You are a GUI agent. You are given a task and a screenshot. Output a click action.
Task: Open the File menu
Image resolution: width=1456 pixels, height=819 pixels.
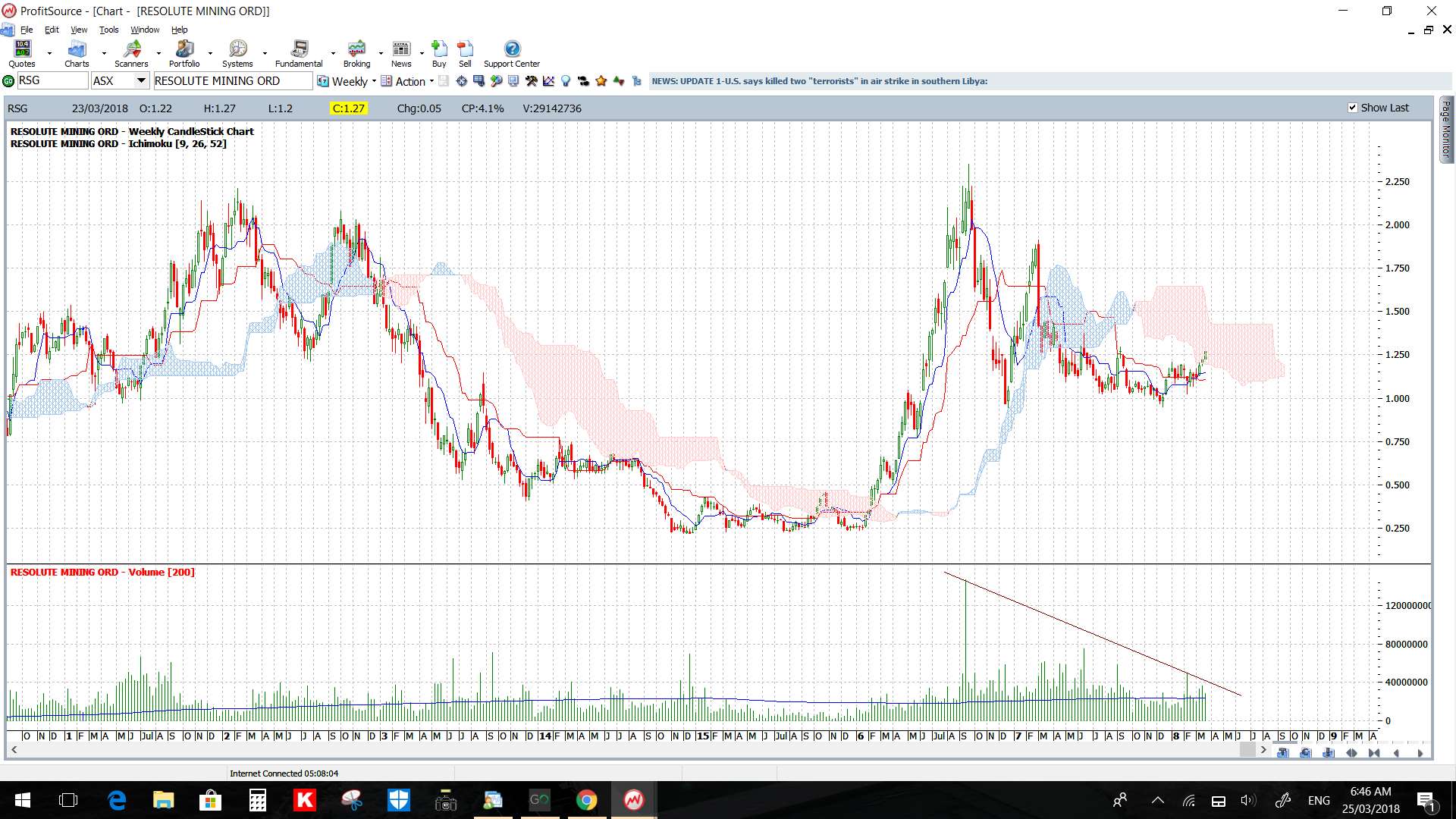point(27,30)
